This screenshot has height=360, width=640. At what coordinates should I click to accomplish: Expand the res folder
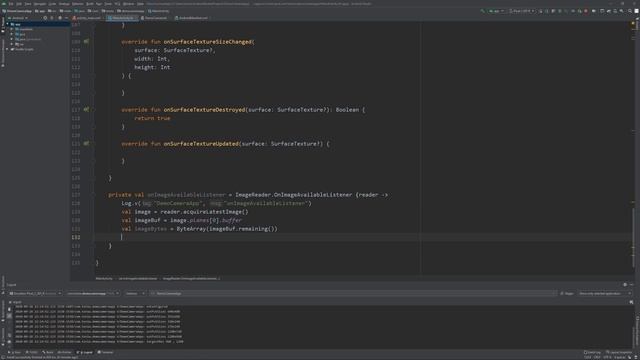coord(12,44)
